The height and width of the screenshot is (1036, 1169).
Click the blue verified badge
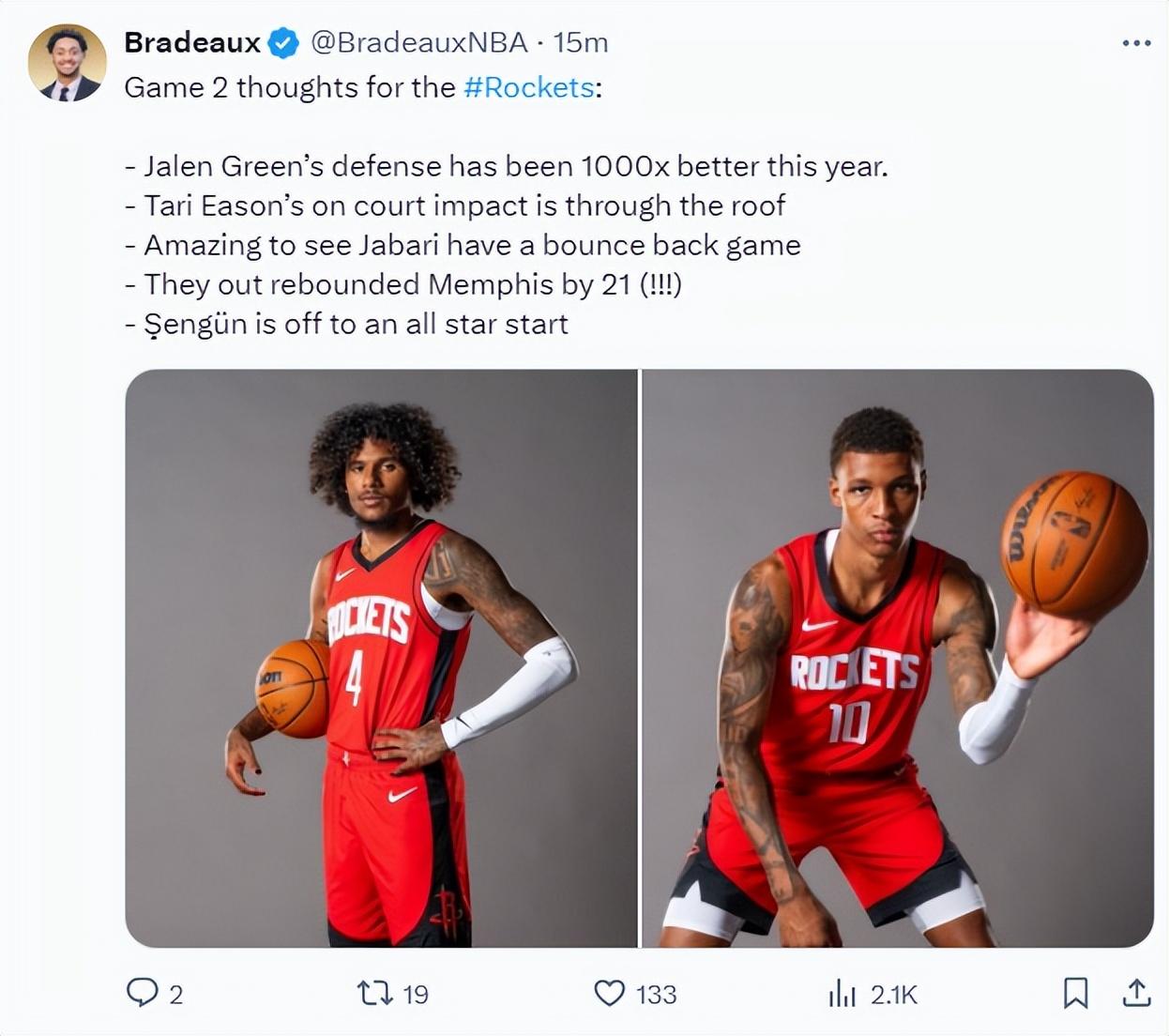click(x=283, y=43)
